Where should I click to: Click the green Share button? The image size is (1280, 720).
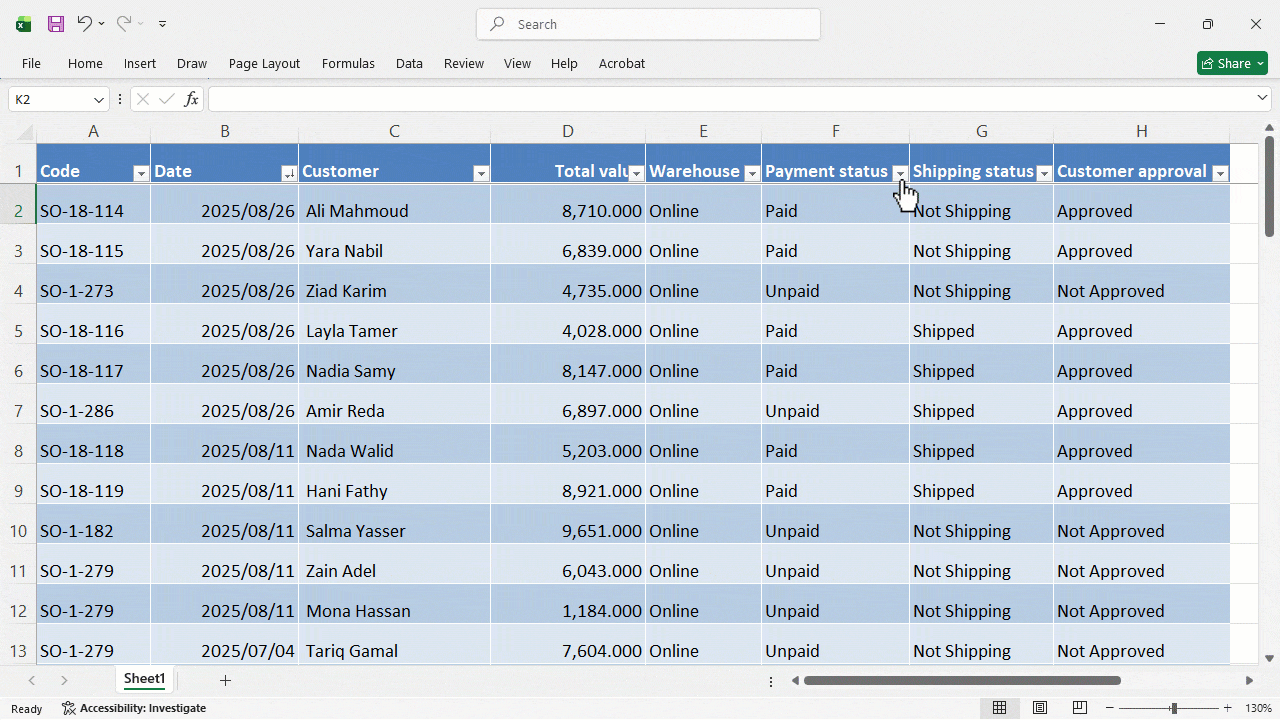click(1232, 63)
